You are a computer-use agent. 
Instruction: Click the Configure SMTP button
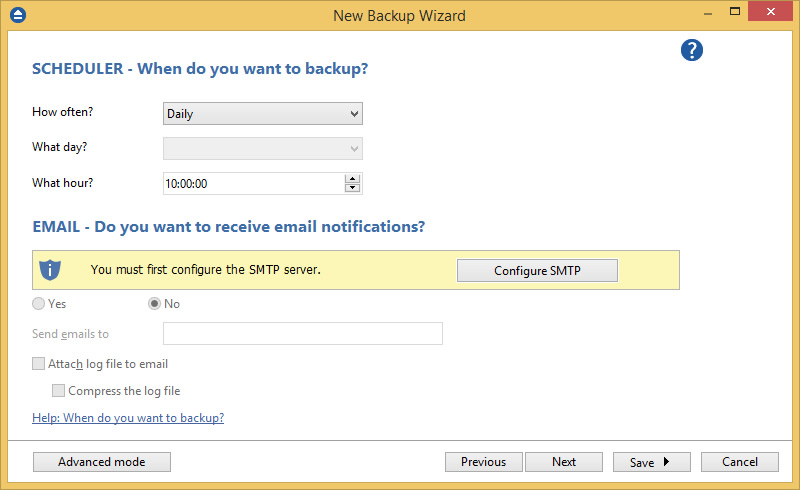537,271
